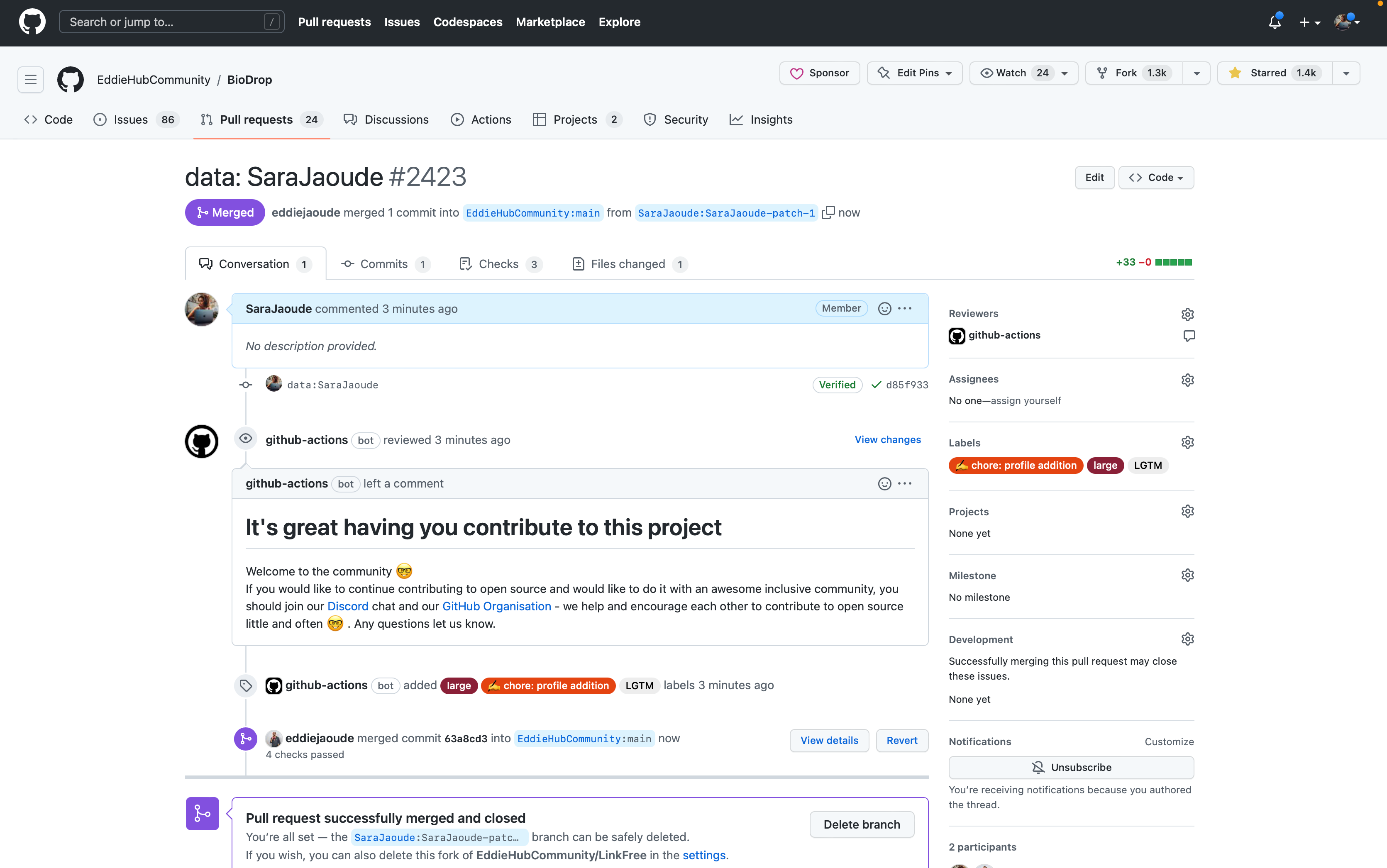Open the Discord link in the comment
This screenshot has height=868, width=1387.
pos(347,606)
